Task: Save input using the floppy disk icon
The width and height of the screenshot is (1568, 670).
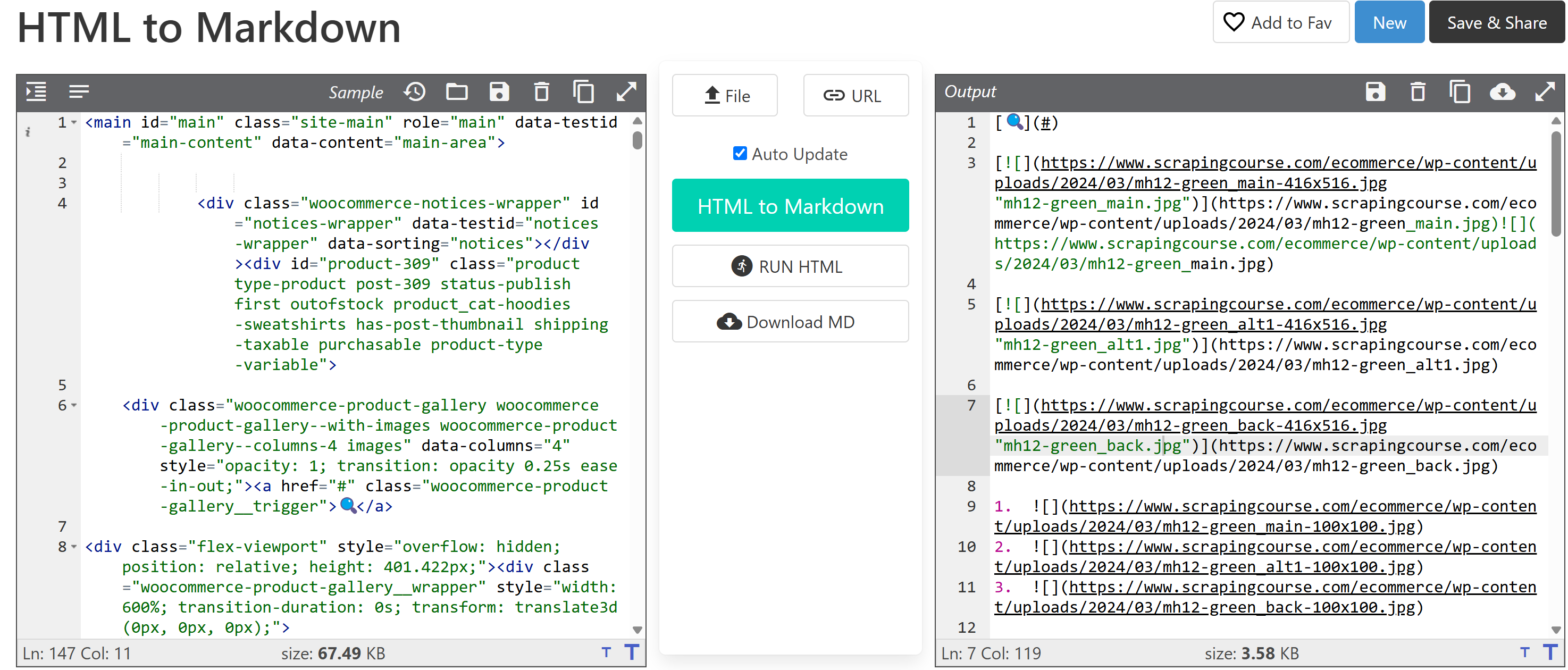Action: point(499,92)
